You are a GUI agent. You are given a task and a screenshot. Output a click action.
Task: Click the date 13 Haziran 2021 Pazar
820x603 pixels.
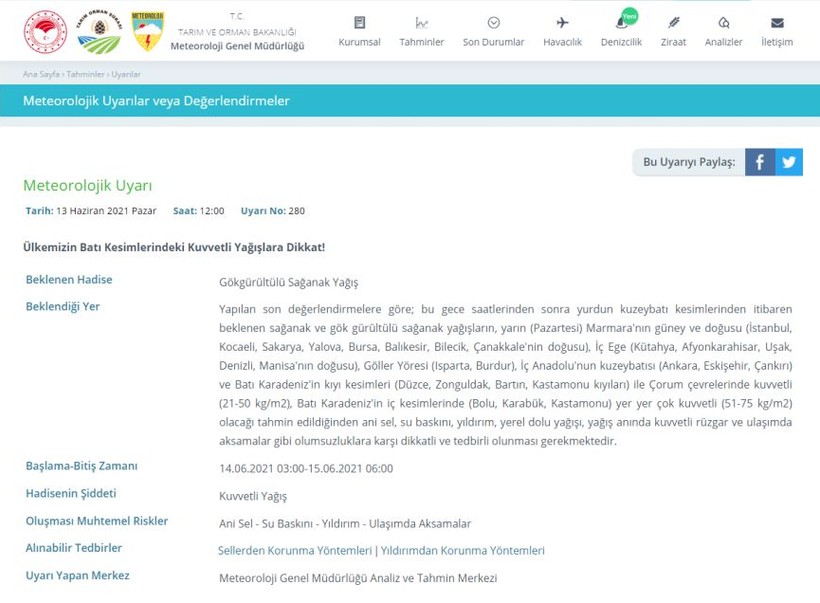(106, 211)
